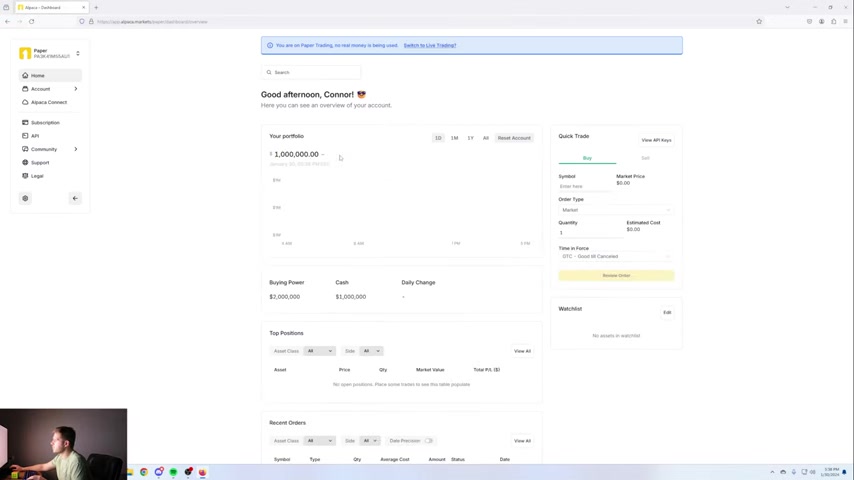The image size is (854, 480).
Task: Focus the dashboard Search field
Action: (x=311, y=72)
